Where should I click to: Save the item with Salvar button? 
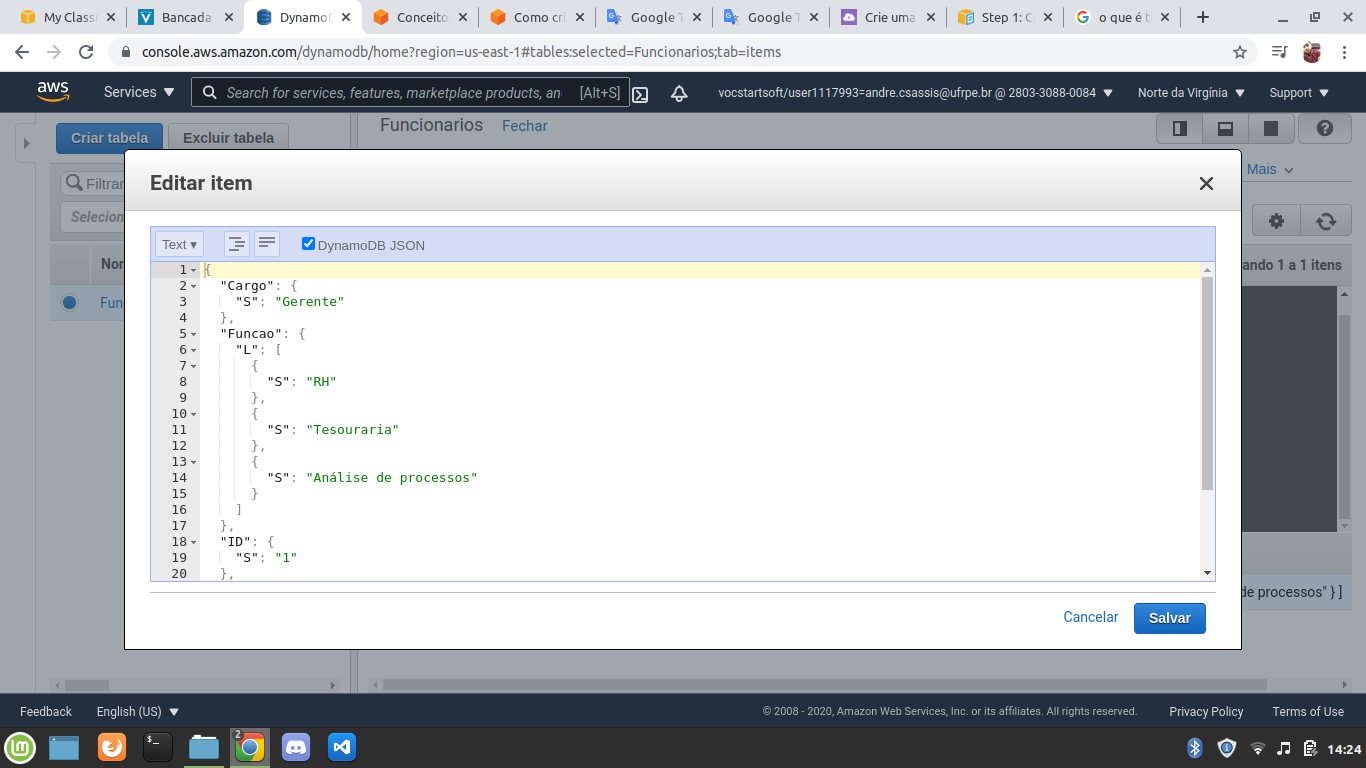pos(1169,618)
